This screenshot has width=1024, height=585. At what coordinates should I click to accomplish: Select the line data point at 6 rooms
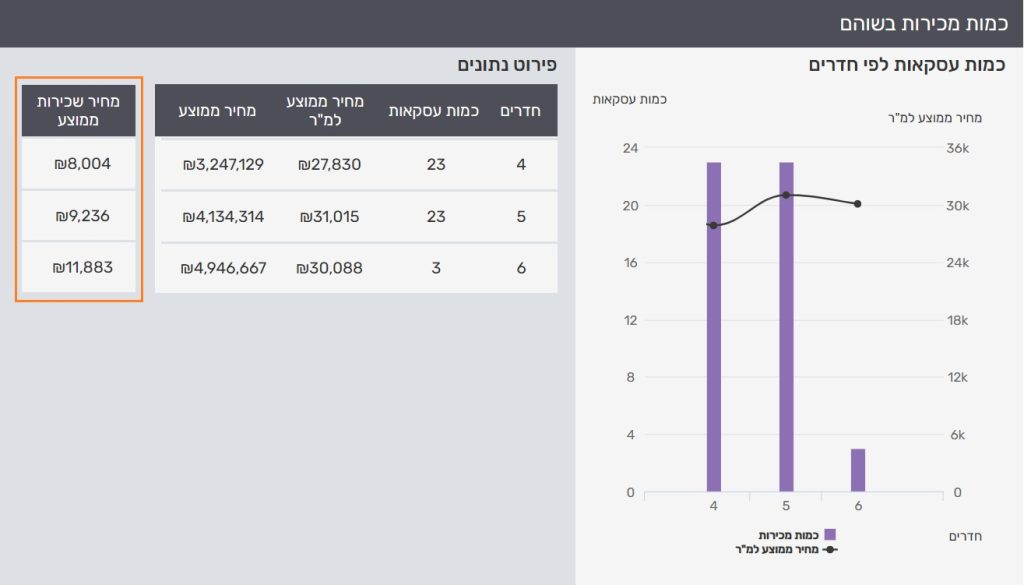[858, 204]
